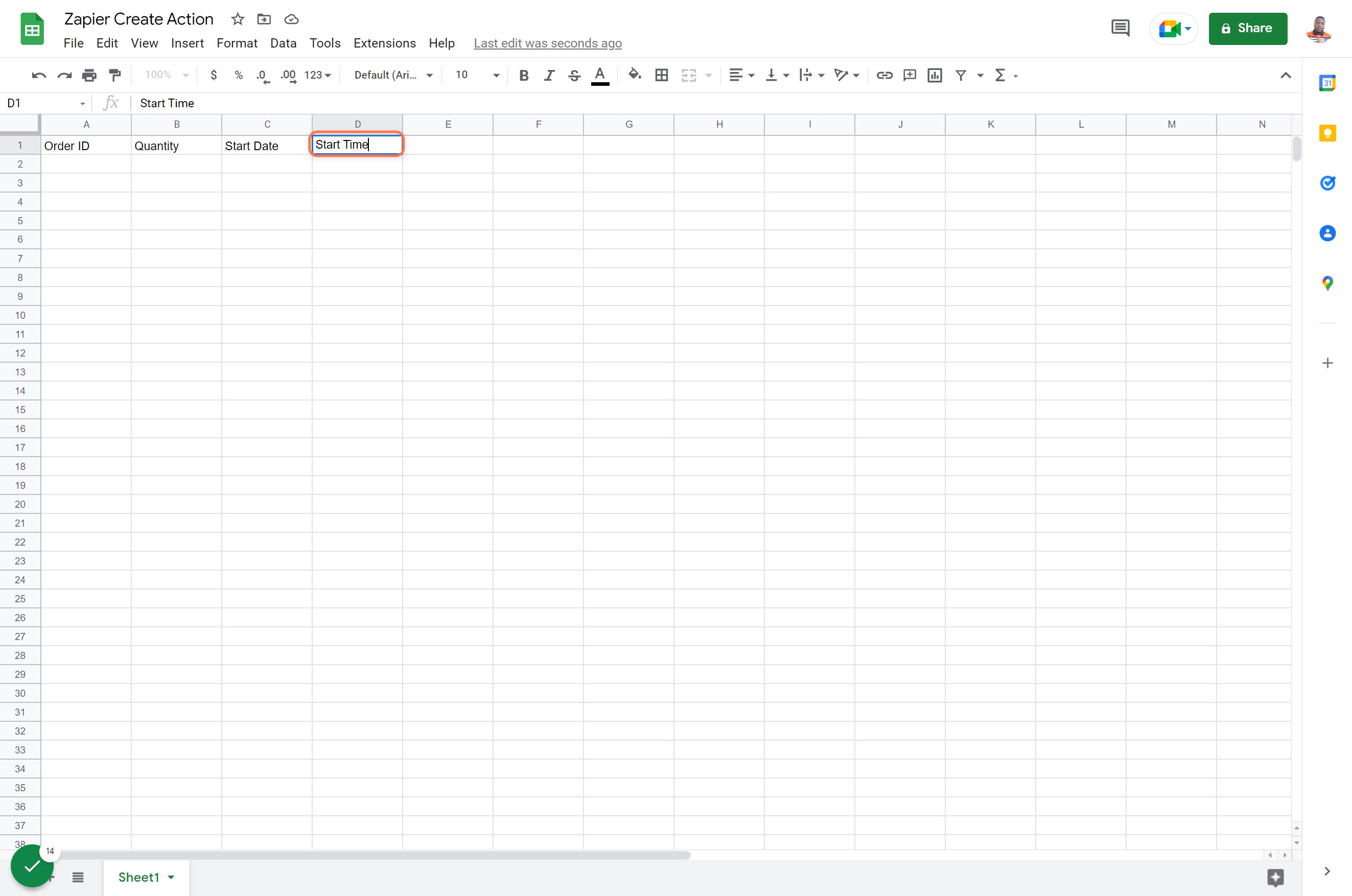The height and width of the screenshot is (896, 1352).
Task: Redo the last action
Action: (x=64, y=75)
